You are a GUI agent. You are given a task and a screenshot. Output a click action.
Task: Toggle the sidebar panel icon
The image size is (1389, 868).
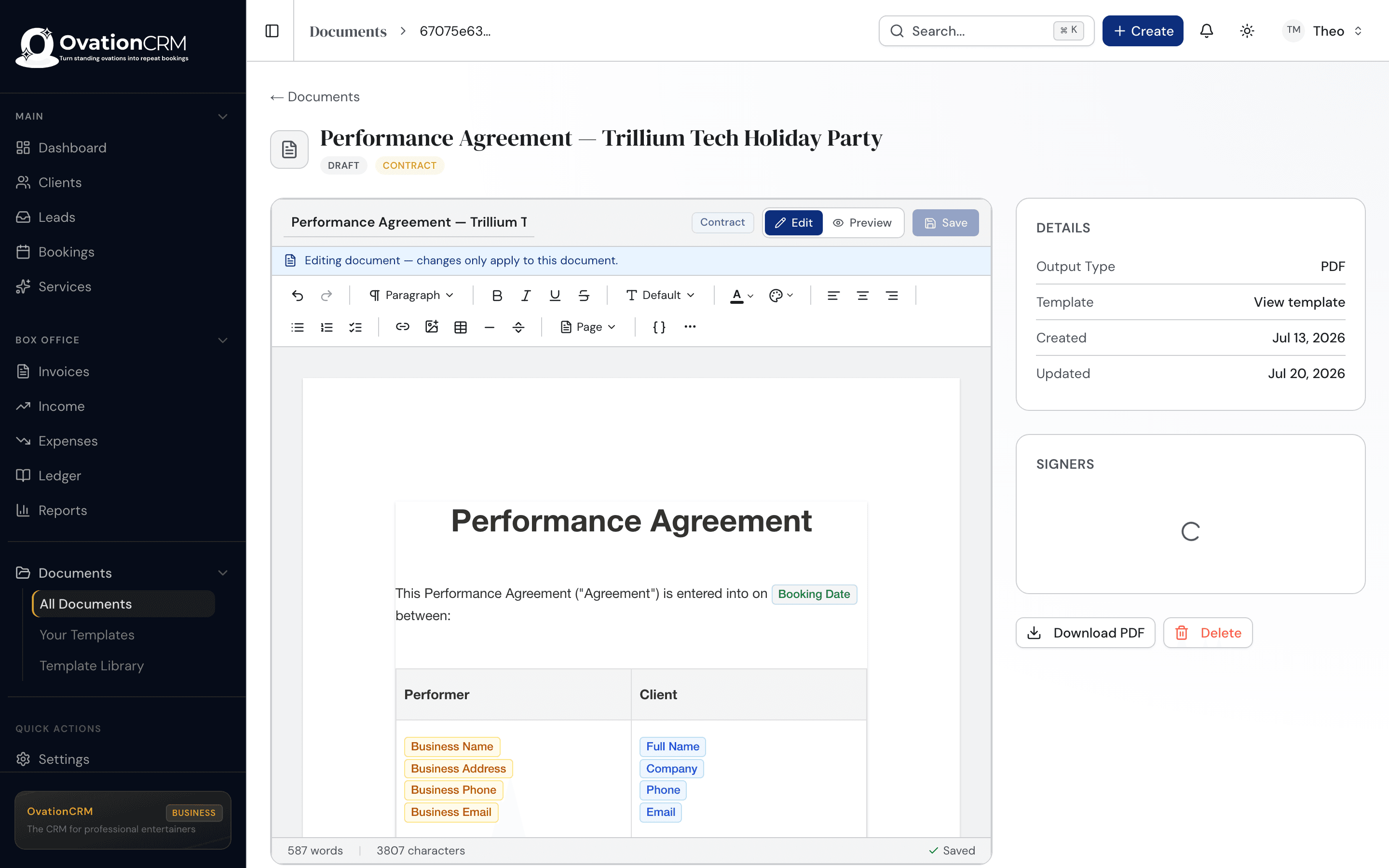[272, 31]
